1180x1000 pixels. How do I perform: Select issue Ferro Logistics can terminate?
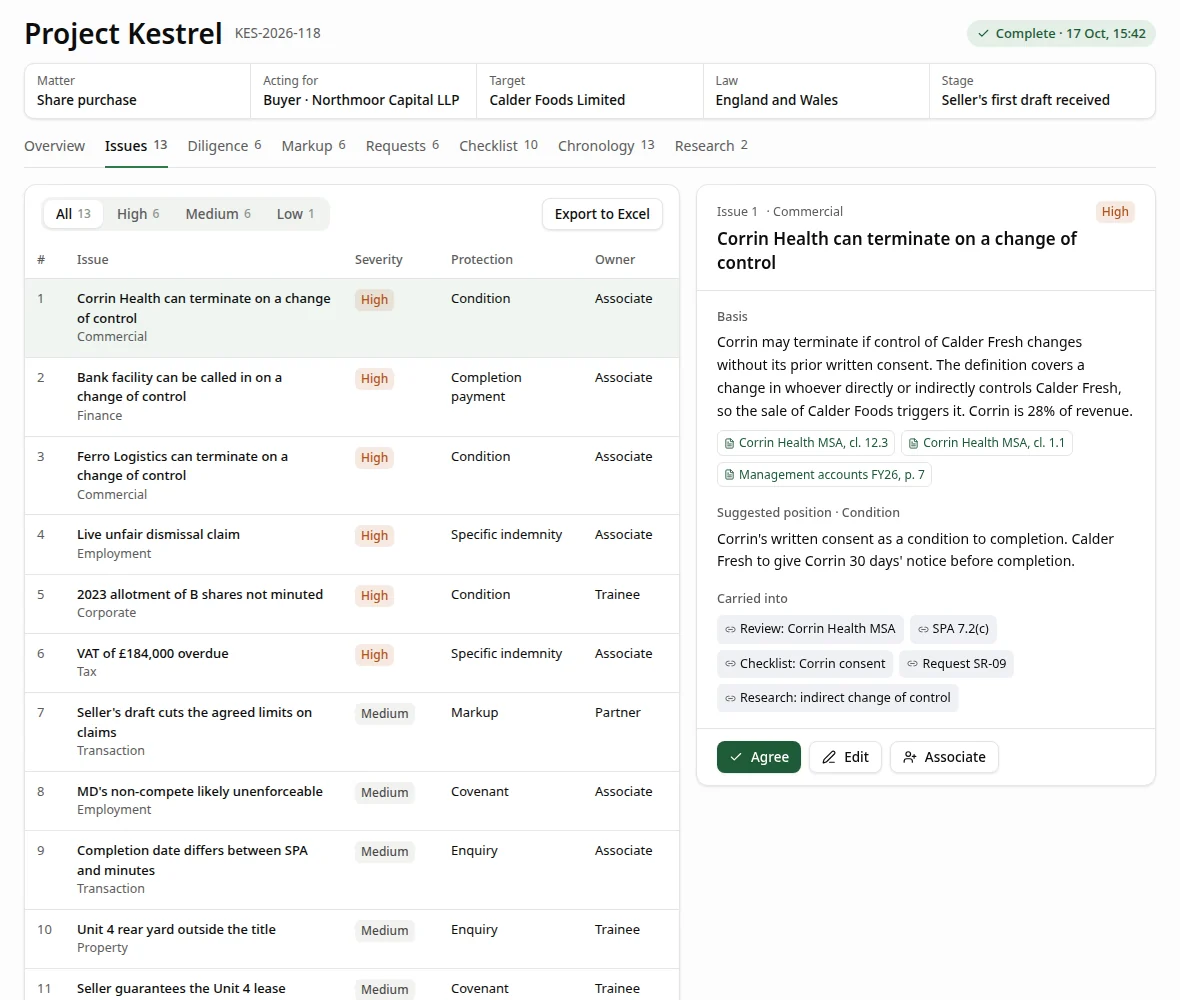point(352,476)
